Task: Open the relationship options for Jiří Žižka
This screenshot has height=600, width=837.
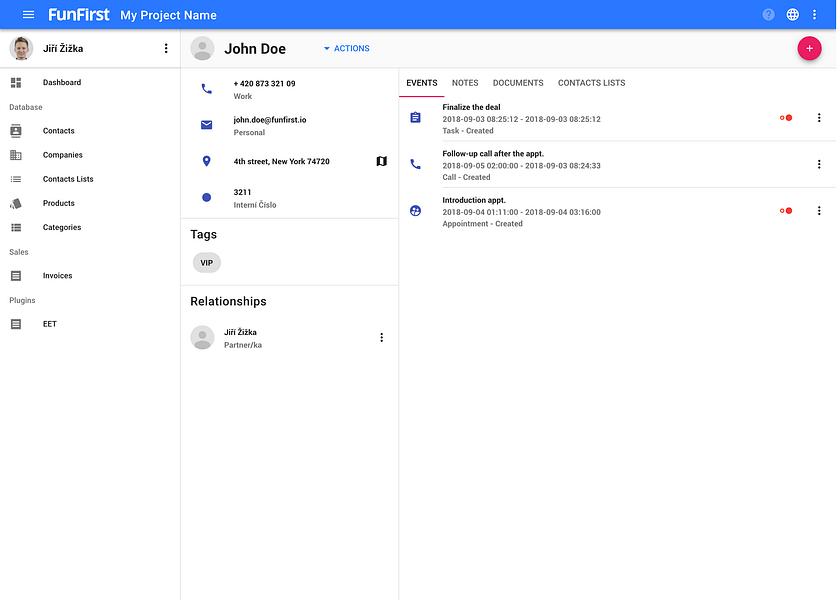Action: [x=381, y=337]
